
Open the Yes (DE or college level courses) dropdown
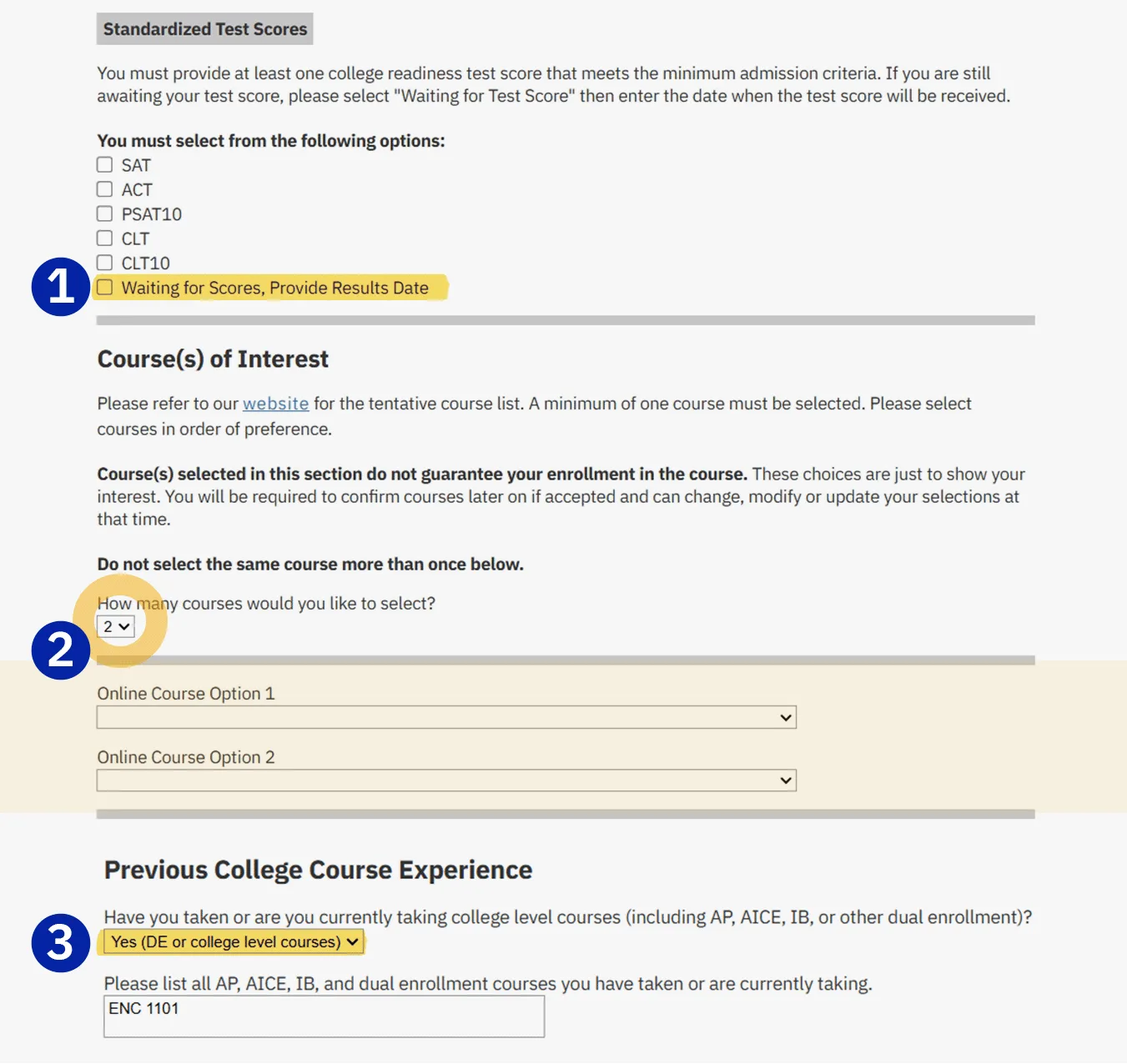pyautogui.click(x=234, y=942)
